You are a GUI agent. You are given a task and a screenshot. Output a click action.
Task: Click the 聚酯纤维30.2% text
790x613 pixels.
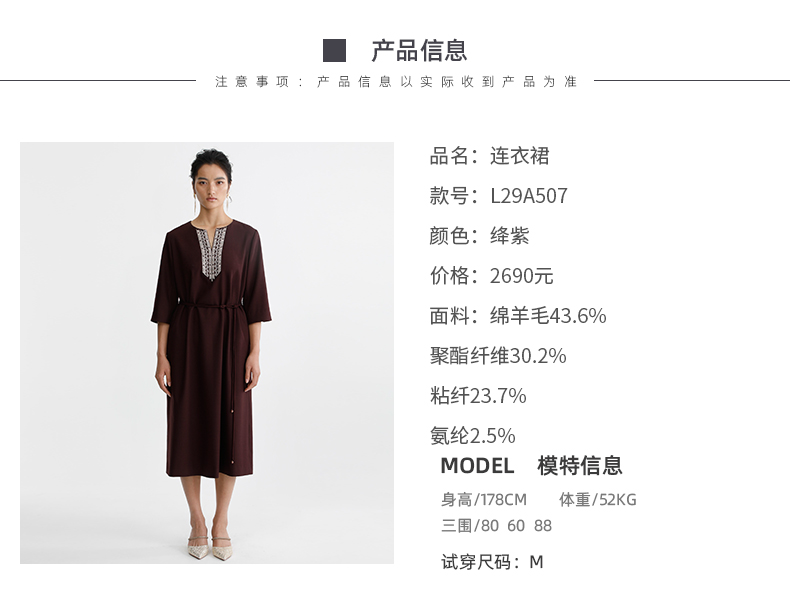coord(498,356)
